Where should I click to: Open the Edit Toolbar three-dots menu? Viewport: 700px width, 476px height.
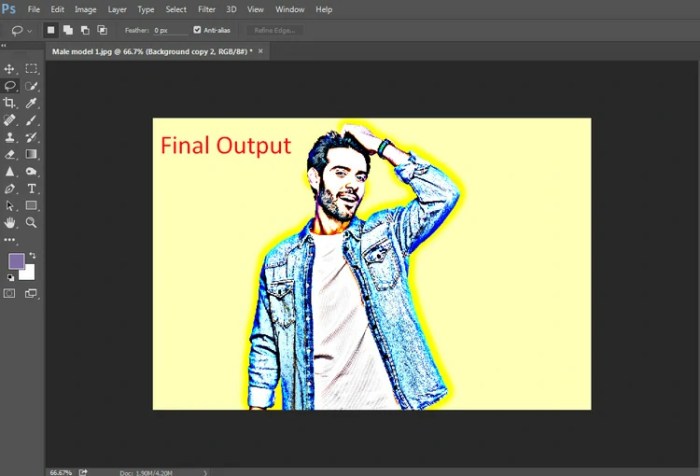[x=9, y=240]
